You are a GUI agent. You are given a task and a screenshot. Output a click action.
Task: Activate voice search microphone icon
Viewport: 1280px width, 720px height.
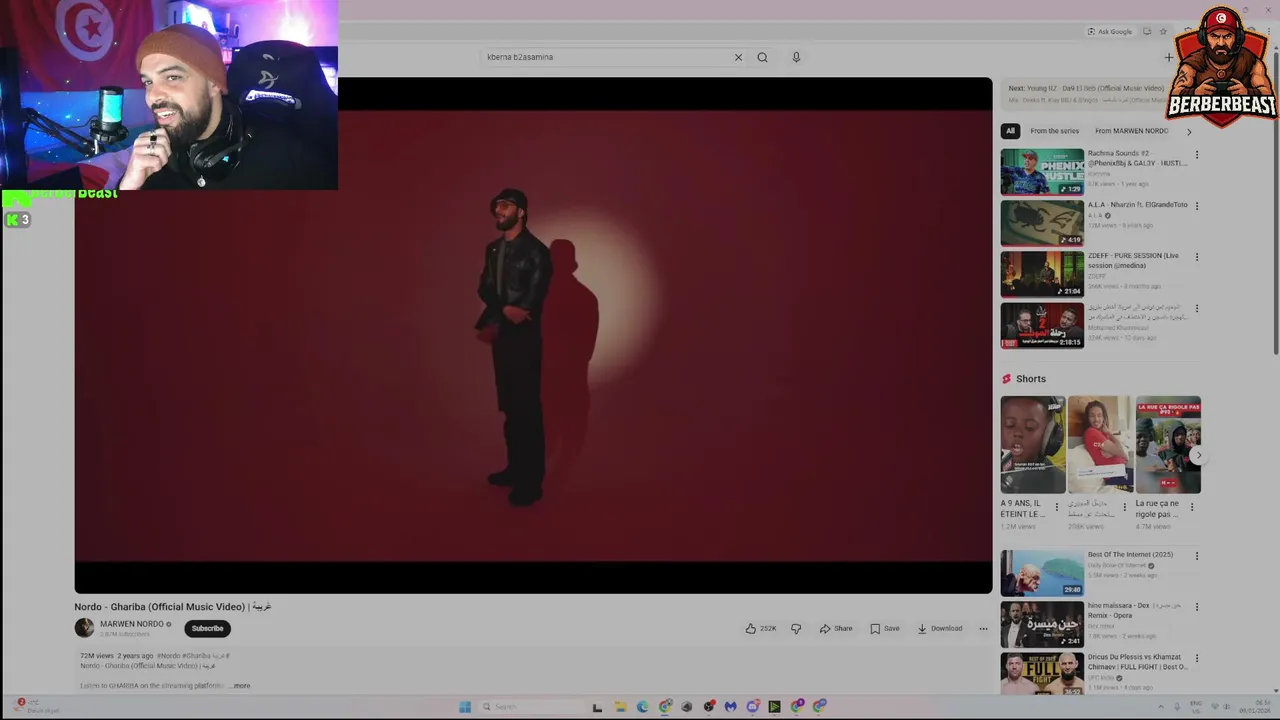[x=796, y=57]
